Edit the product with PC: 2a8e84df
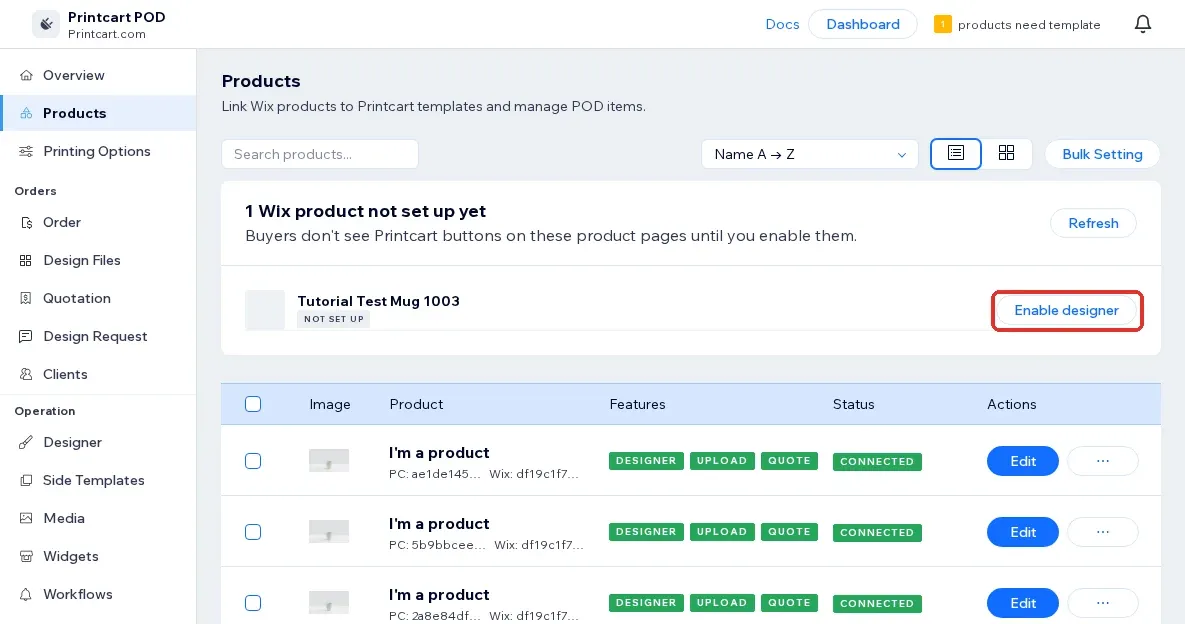This screenshot has height=624, width=1185. (1023, 603)
